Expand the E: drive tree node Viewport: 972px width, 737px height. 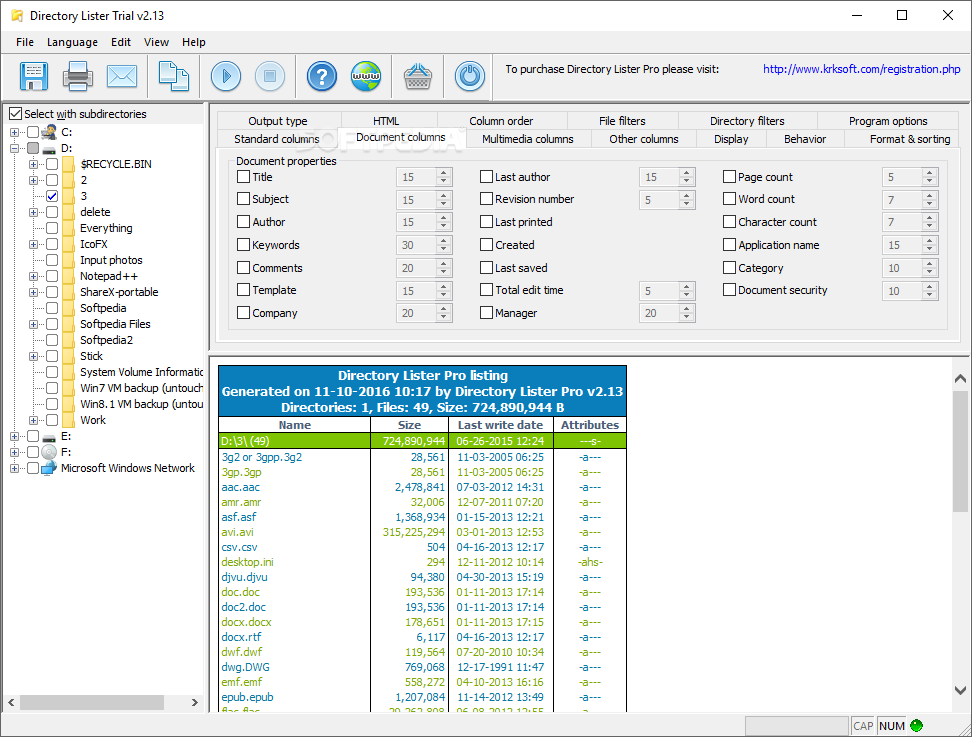click(x=14, y=436)
